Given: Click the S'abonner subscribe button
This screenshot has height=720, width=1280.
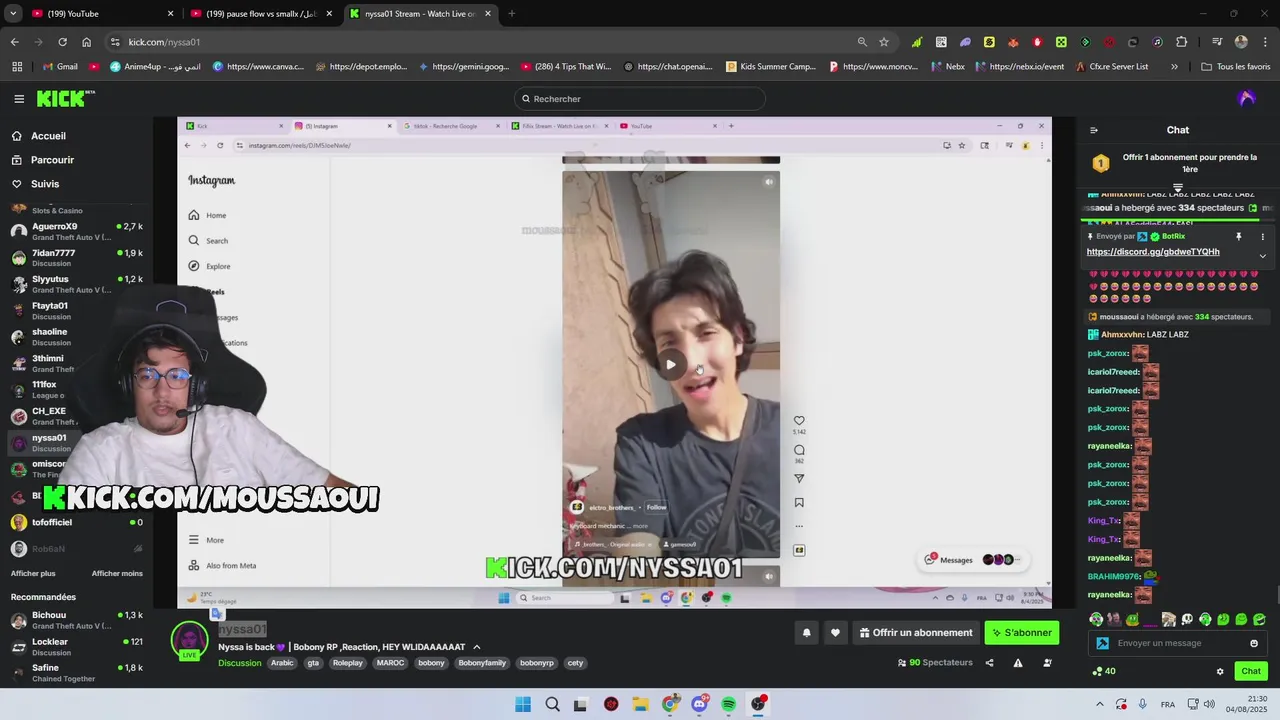Looking at the screenshot, I should [1021, 633].
